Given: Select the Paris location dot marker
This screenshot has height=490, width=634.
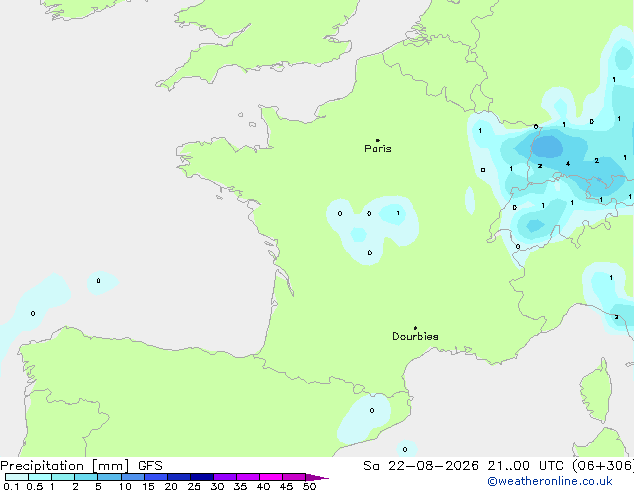Looking at the screenshot, I should (x=378, y=140).
